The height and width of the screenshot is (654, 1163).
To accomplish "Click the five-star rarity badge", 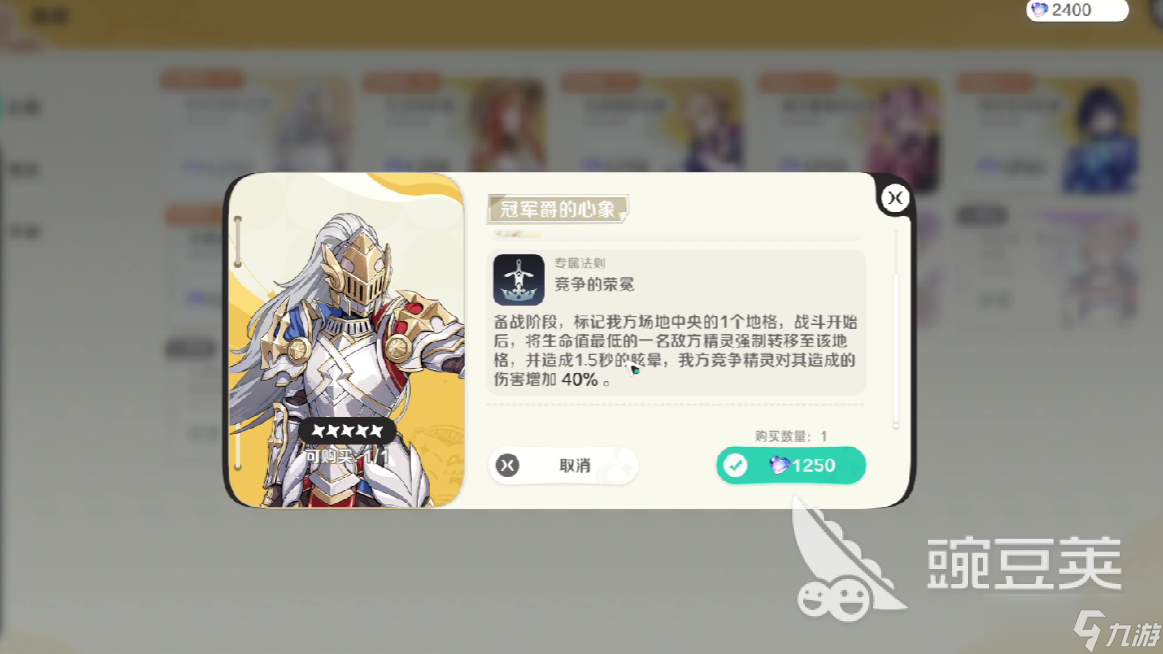I will pos(347,430).
